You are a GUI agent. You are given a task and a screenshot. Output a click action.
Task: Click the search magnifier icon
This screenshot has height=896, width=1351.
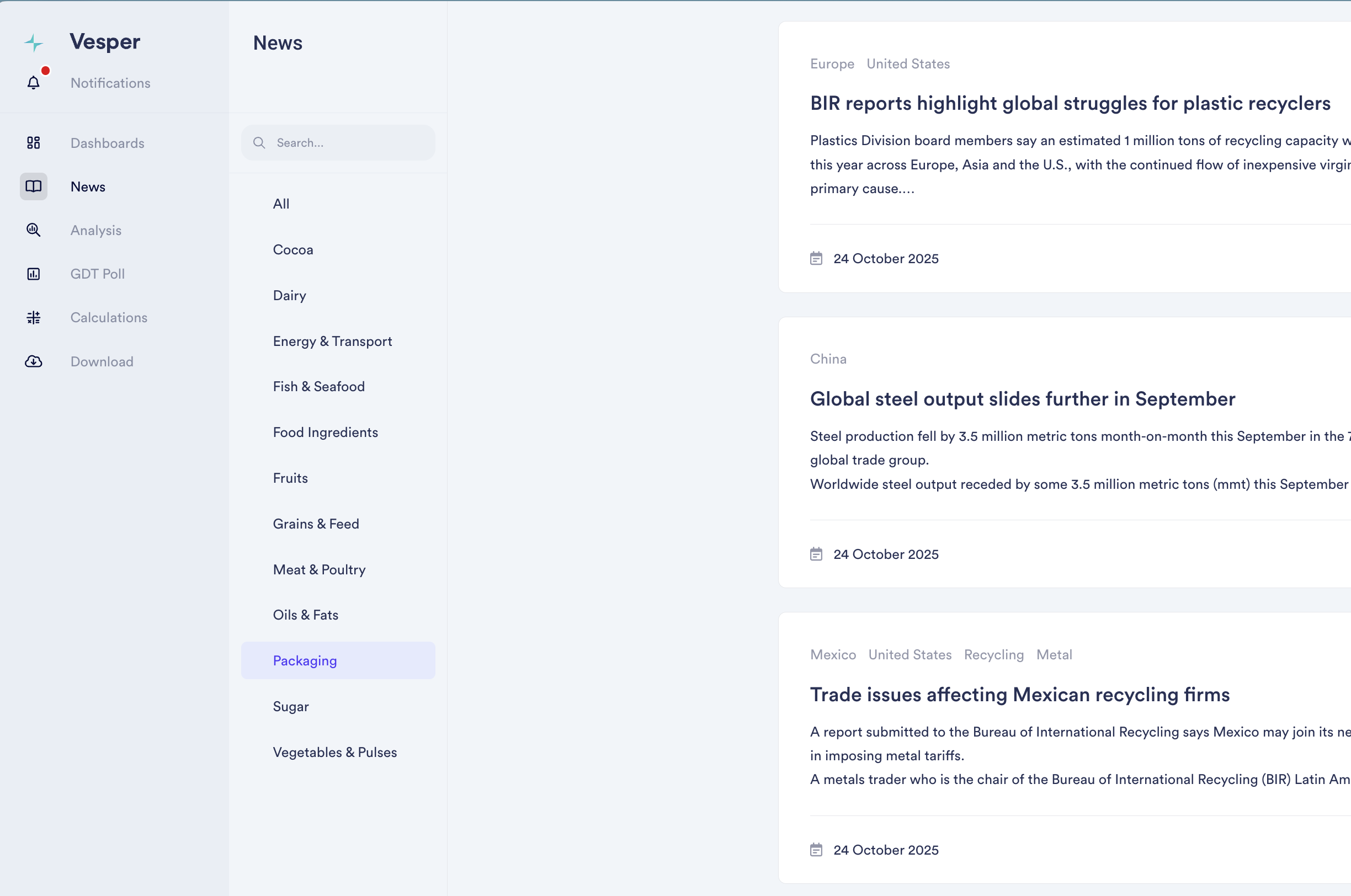pyautogui.click(x=259, y=143)
